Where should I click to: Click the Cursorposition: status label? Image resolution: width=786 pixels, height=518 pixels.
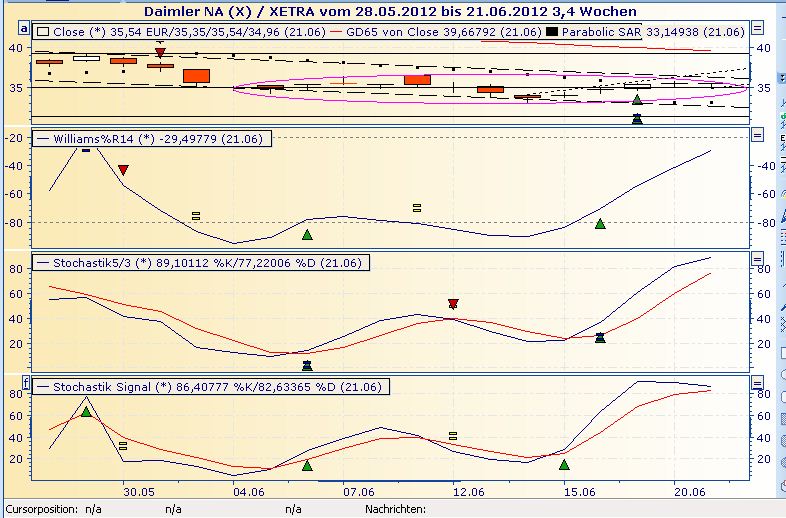(x=42, y=509)
